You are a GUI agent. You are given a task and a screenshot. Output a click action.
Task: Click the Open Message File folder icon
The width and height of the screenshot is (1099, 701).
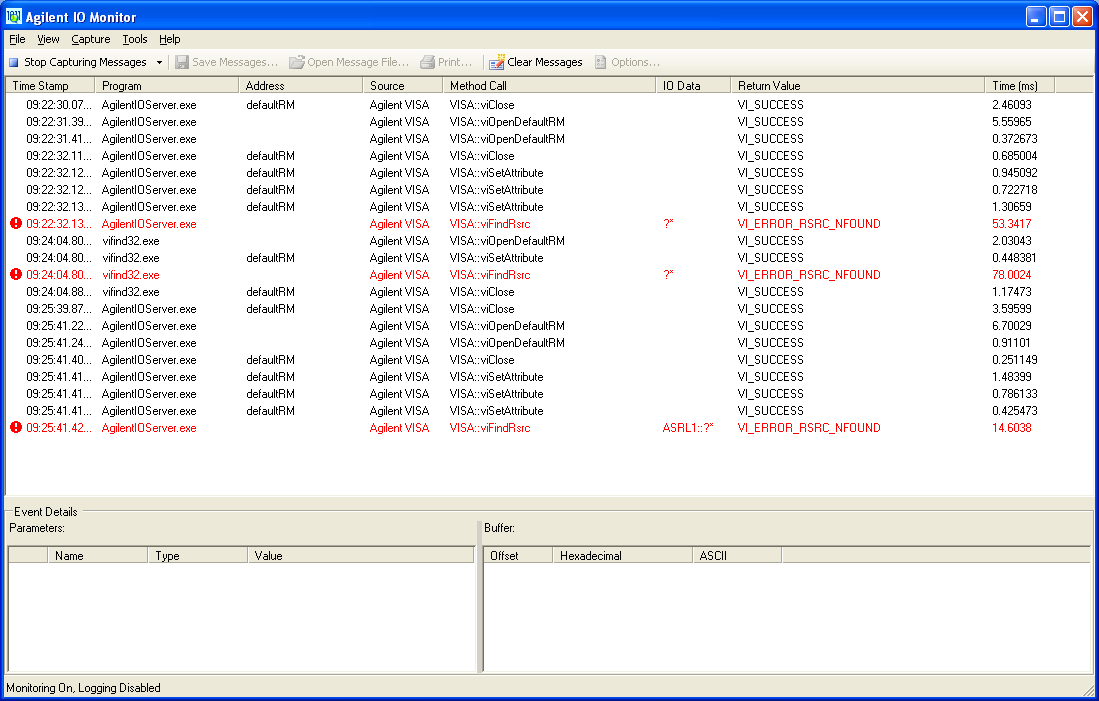coord(297,62)
